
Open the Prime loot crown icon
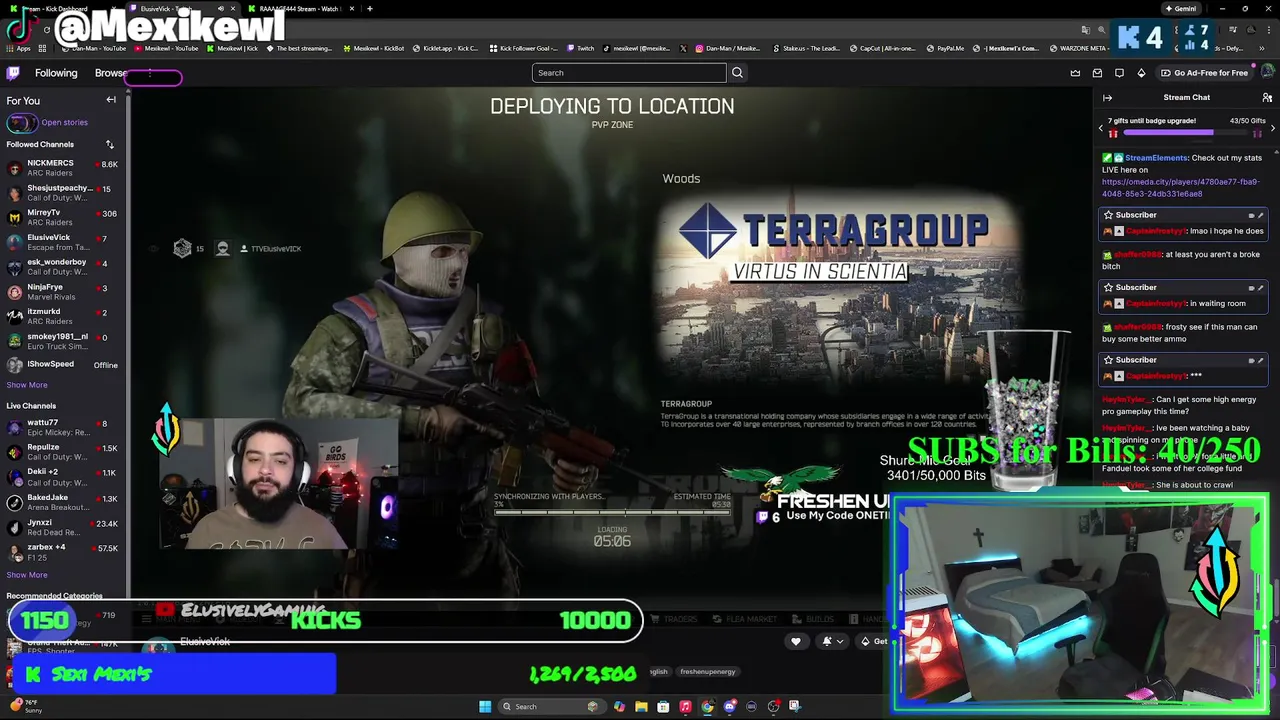1075,73
